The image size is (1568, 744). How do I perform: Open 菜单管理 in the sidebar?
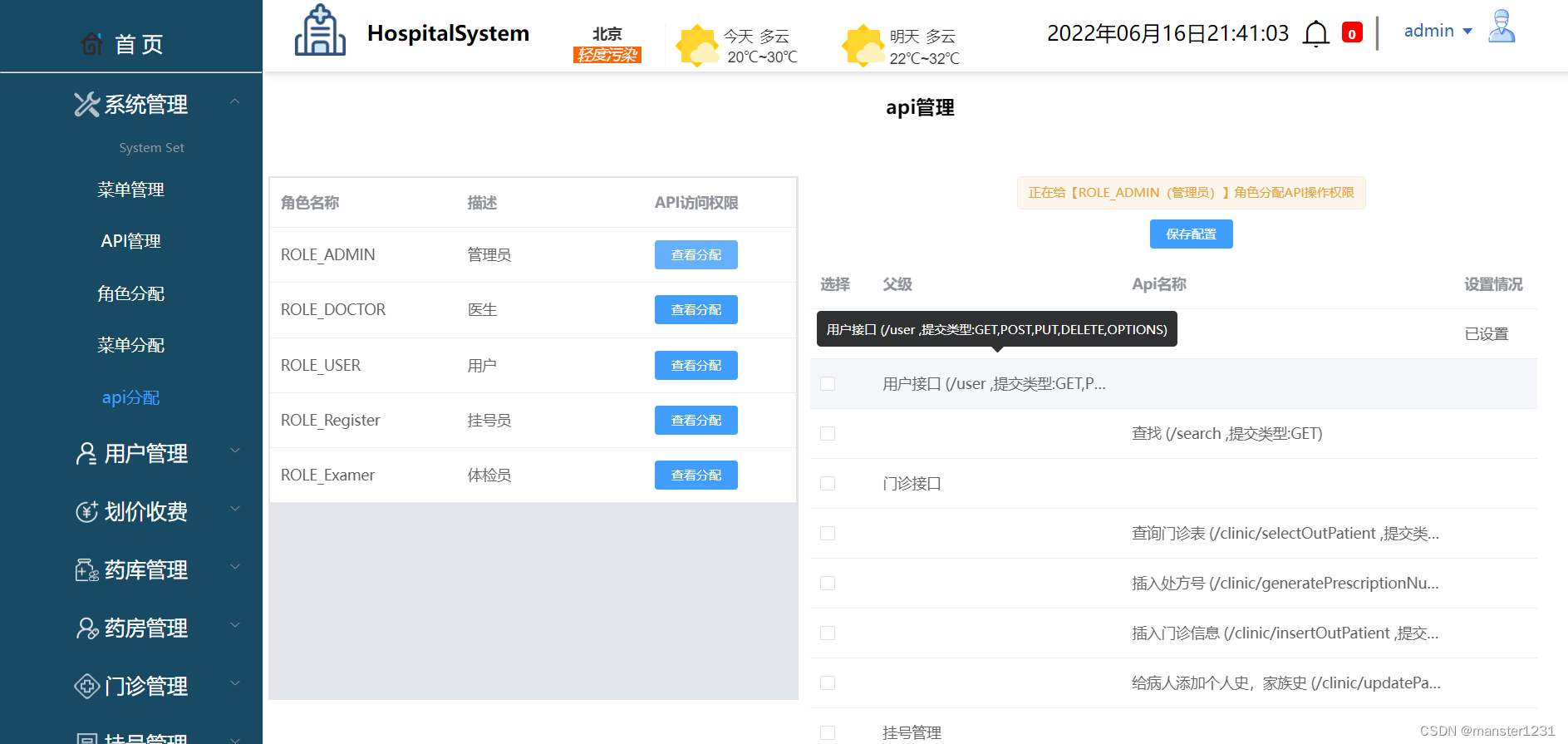(130, 190)
